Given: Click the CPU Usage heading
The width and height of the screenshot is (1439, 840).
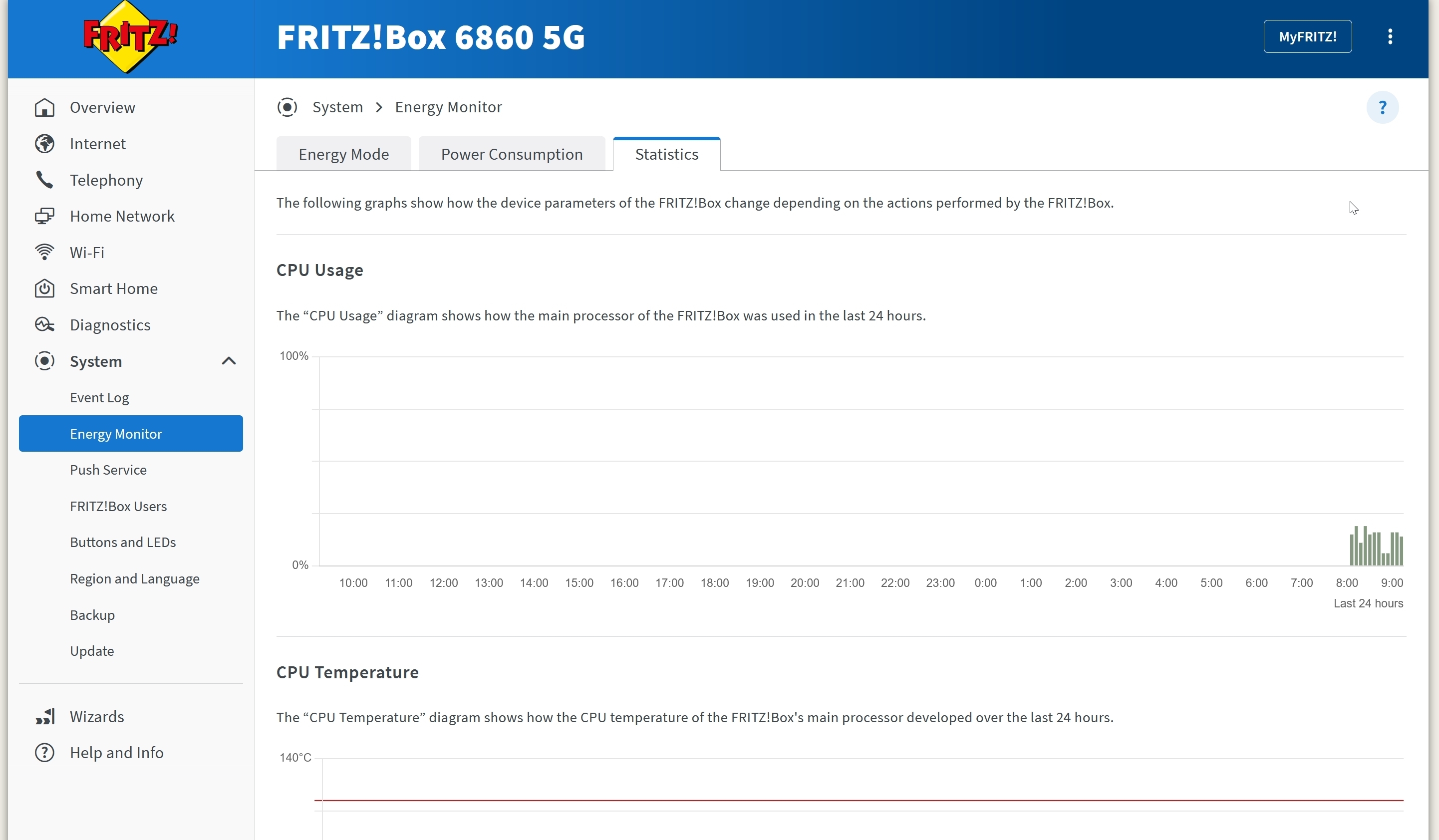Looking at the screenshot, I should click(x=320, y=270).
